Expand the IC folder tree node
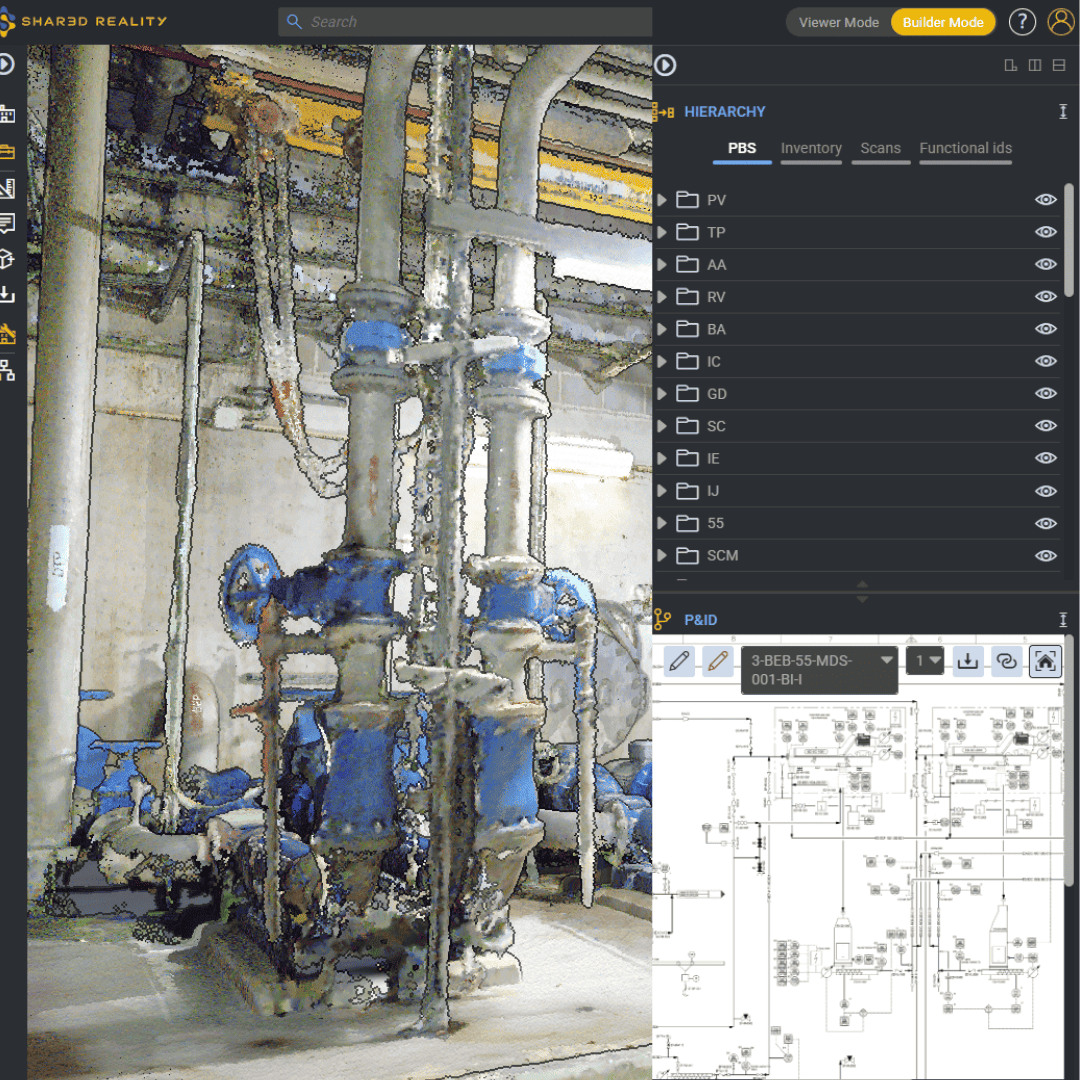The width and height of the screenshot is (1080, 1080). [662, 362]
